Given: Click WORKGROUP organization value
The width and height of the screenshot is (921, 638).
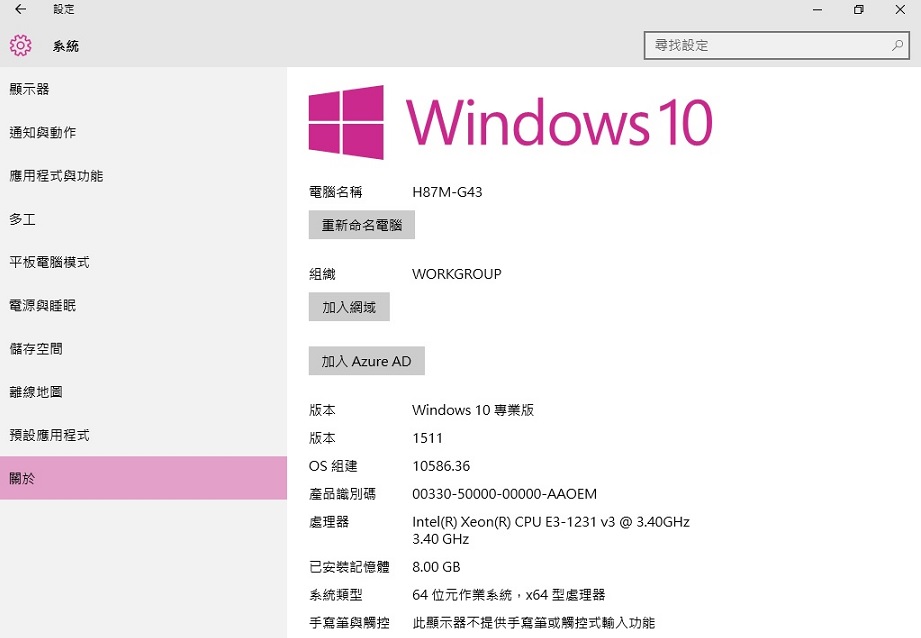Looking at the screenshot, I should coord(456,274).
